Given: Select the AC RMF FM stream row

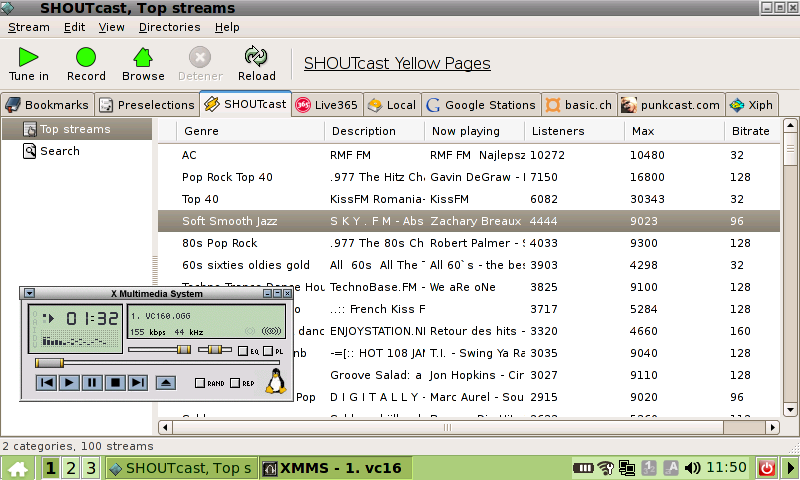Looking at the screenshot, I should tap(469, 155).
